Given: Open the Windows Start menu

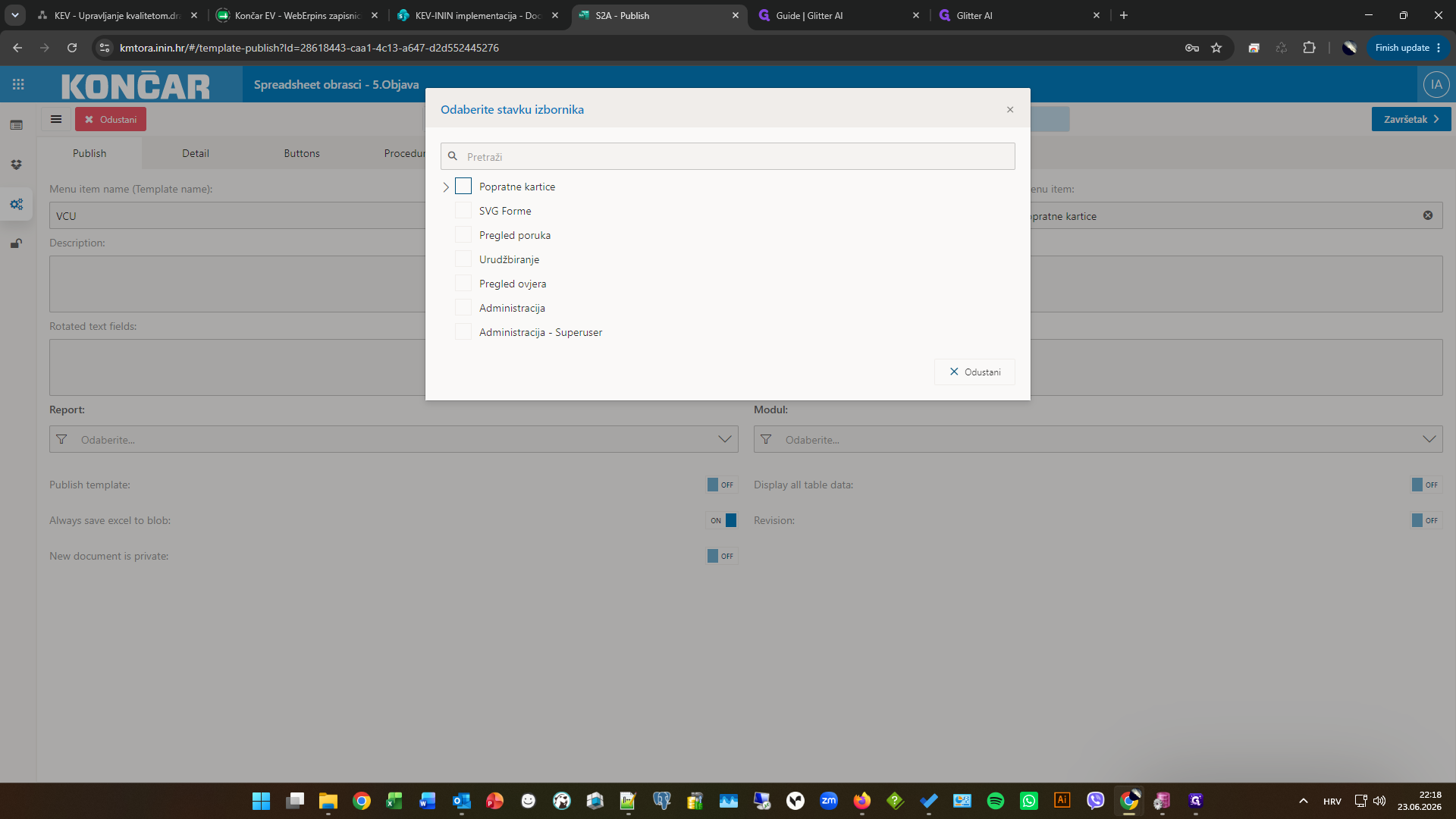Looking at the screenshot, I should coord(261,801).
